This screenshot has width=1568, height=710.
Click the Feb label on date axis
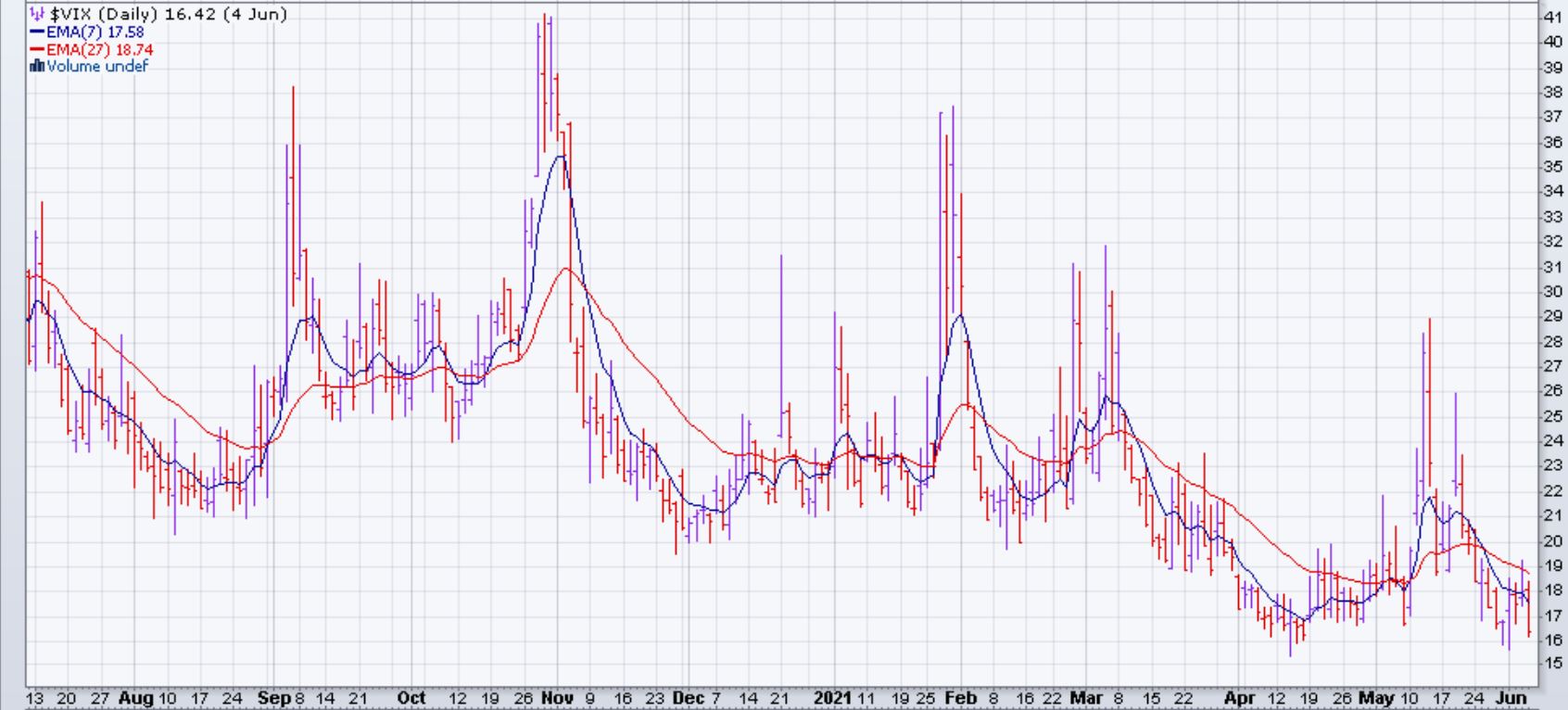point(960,698)
